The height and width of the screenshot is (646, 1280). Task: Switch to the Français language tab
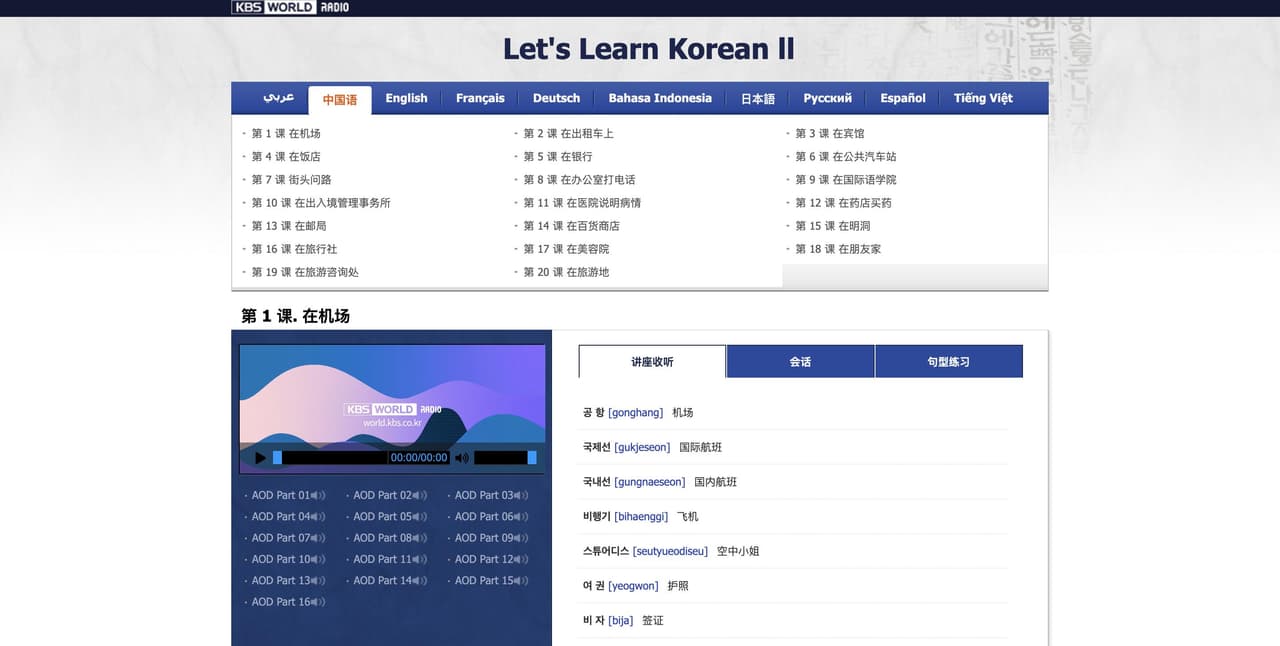tap(480, 98)
